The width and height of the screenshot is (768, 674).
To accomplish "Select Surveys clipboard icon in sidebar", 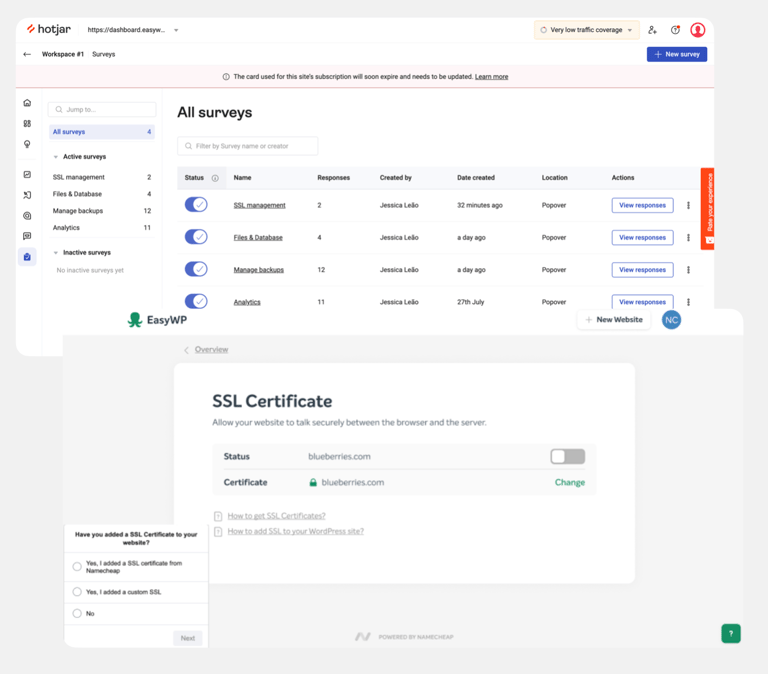I will [27, 257].
